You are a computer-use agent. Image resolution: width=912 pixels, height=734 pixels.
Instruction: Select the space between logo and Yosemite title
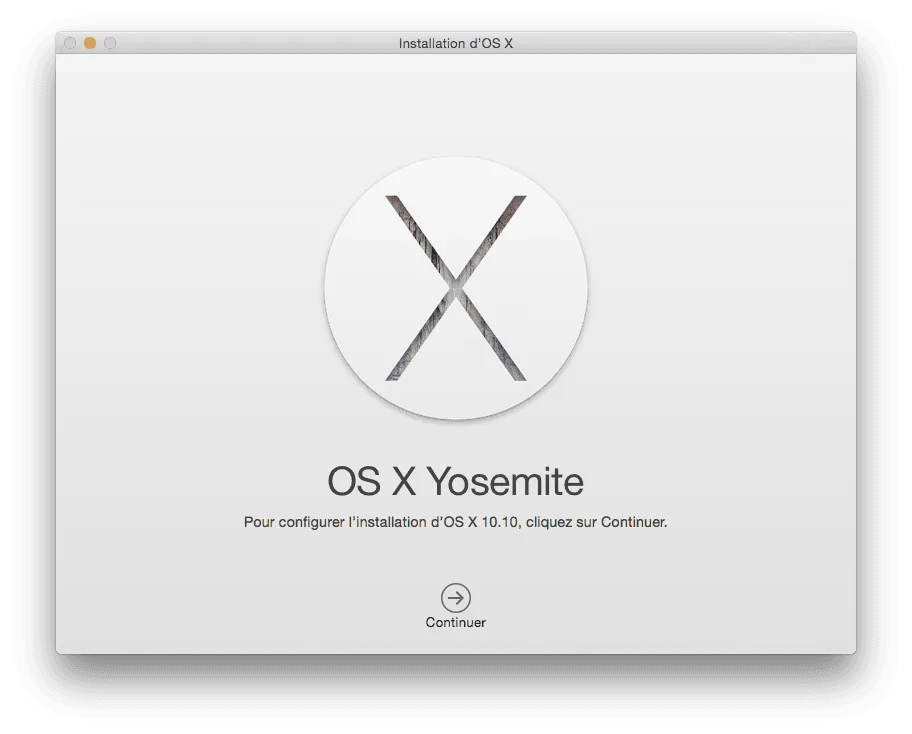(456, 438)
